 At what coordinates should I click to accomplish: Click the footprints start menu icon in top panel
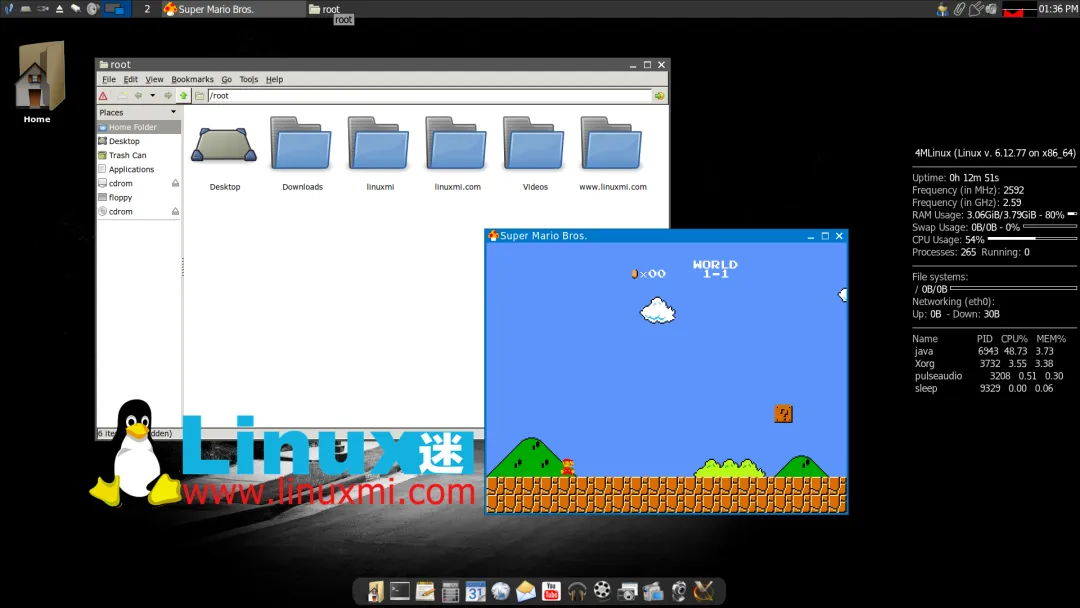(9, 9)
